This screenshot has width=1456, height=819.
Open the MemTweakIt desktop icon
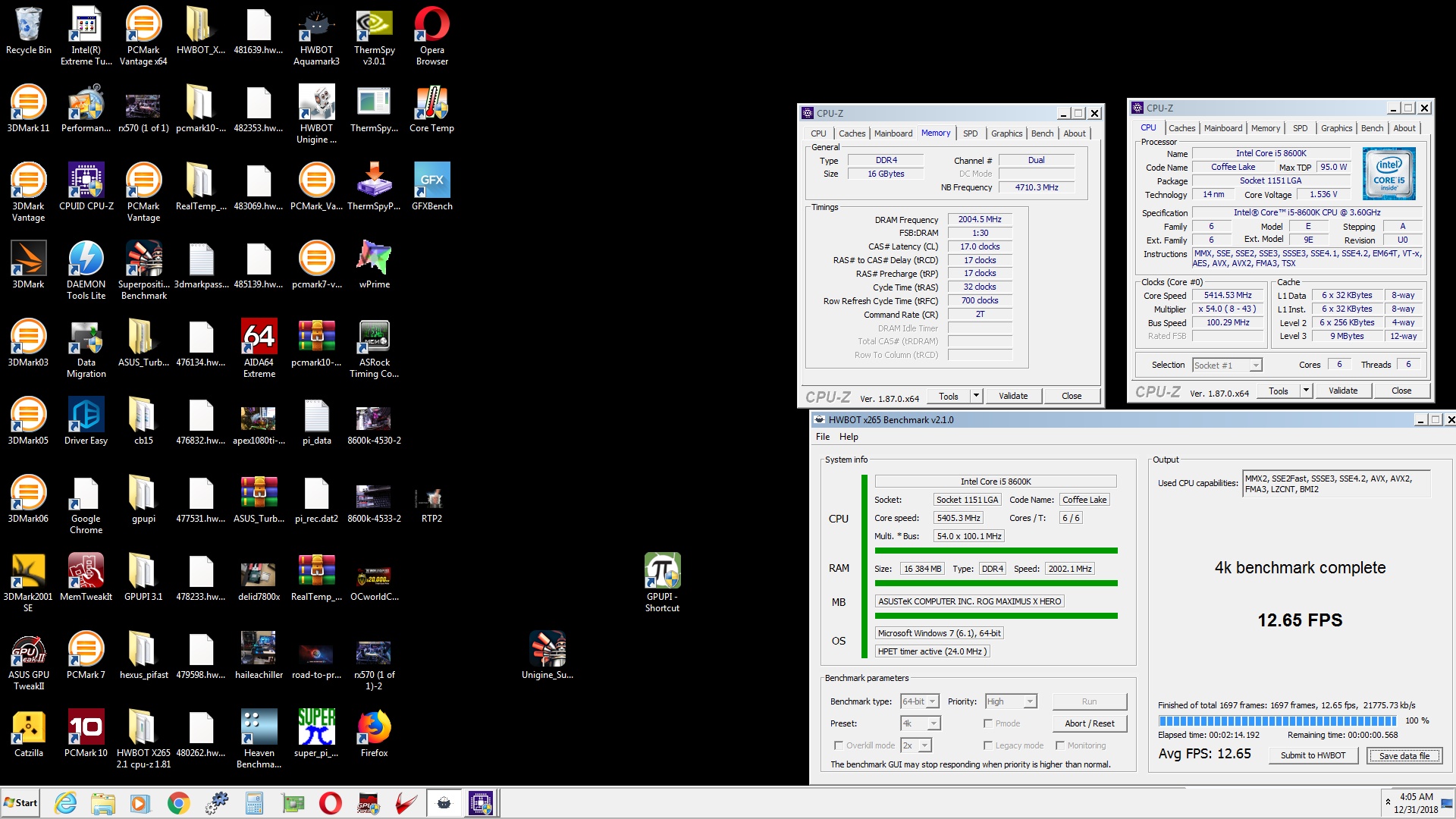(86, 577)
